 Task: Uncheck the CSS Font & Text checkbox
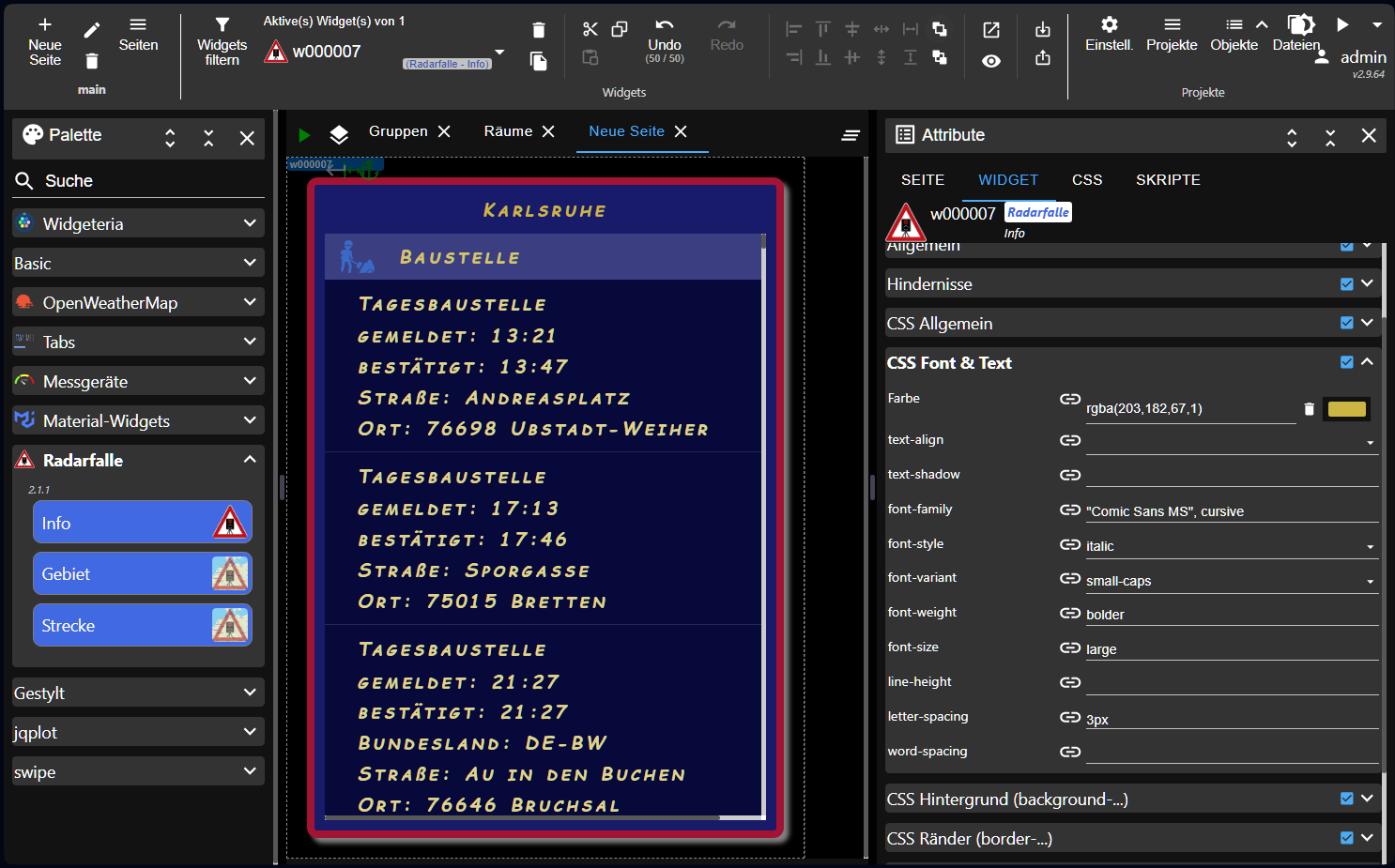pyautogui.click(x=1346, y=362)
